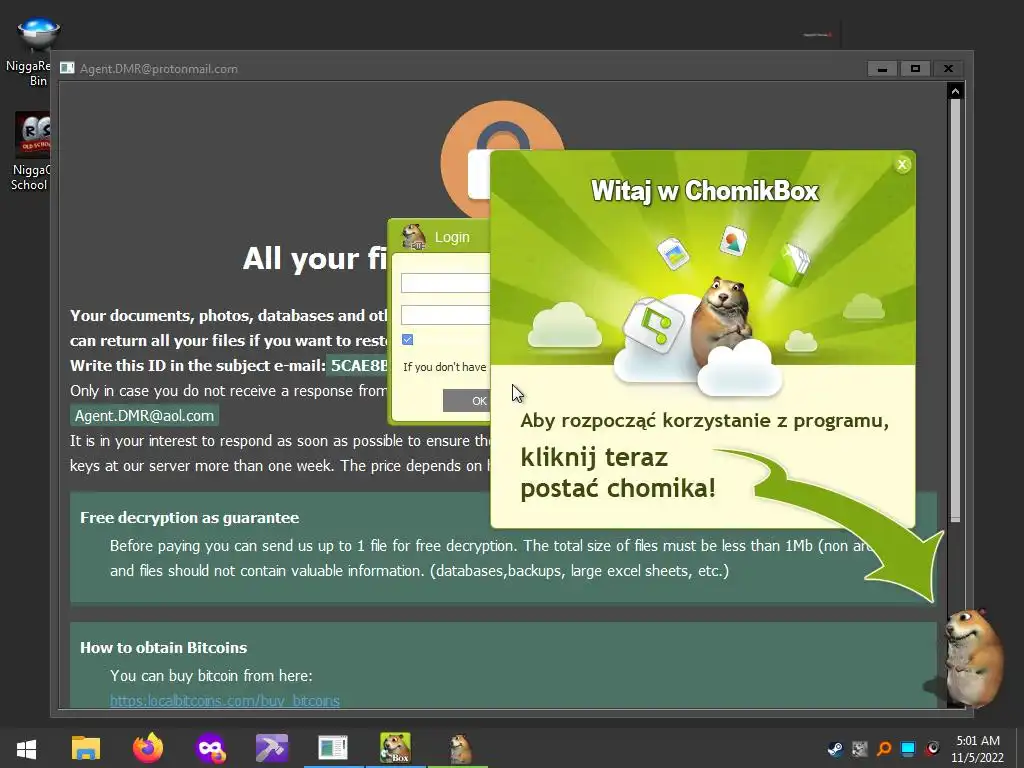Click the 'Free decryption as guarantee' heading
1024x768 pixels.
coord(189,518)
